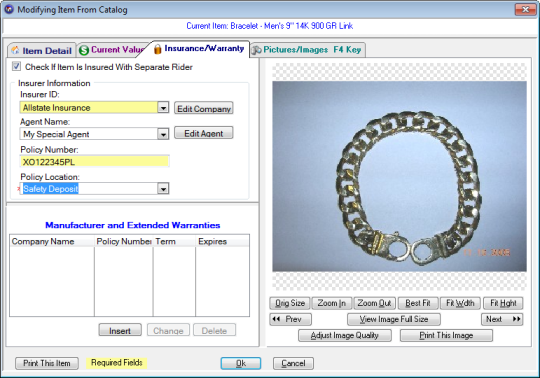This screenshot has width=540, height=378.
Task: Open the Agent Name dropdown arrow
Action: click(163, 134)
